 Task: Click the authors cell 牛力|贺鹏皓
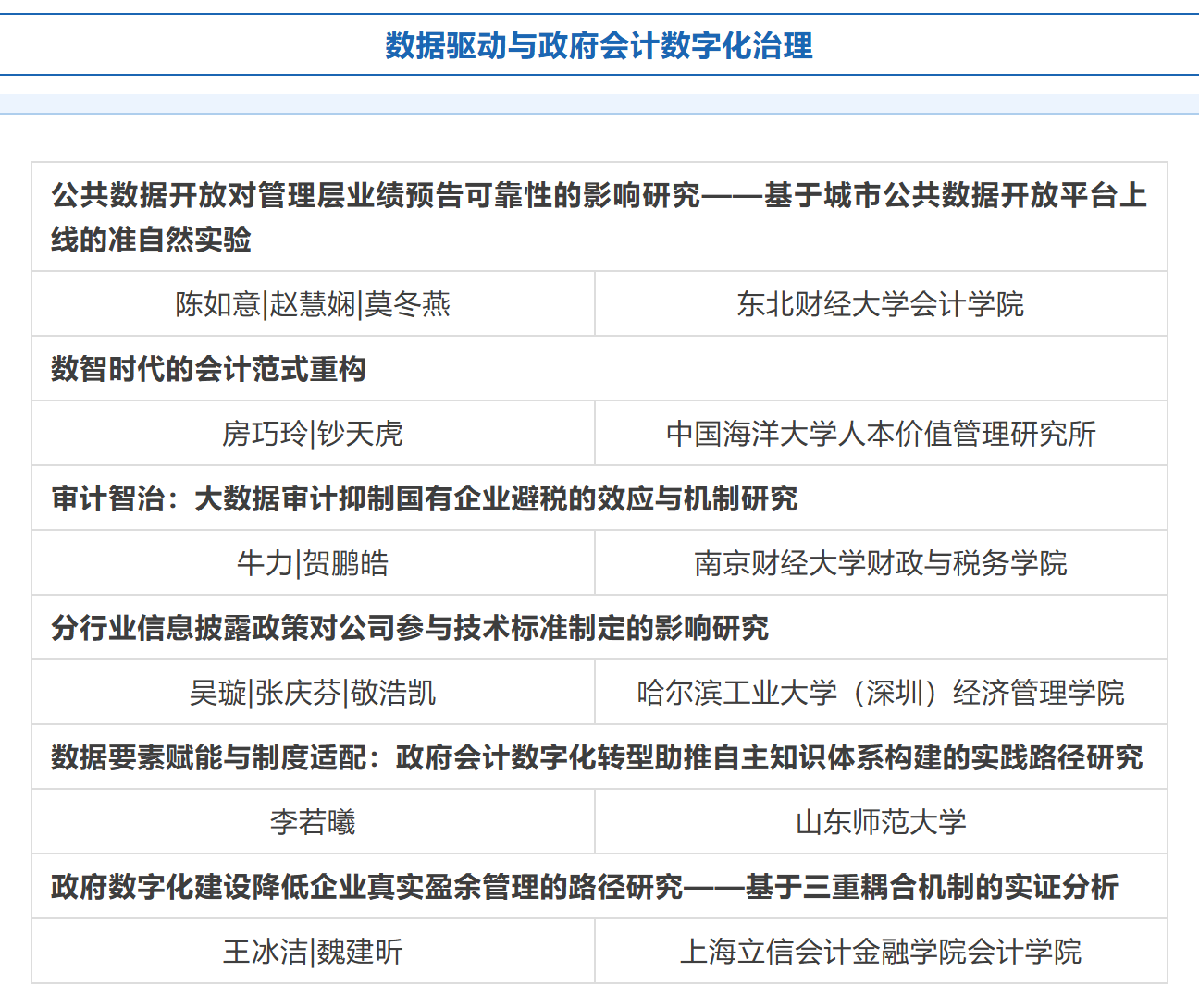[313, 563]
